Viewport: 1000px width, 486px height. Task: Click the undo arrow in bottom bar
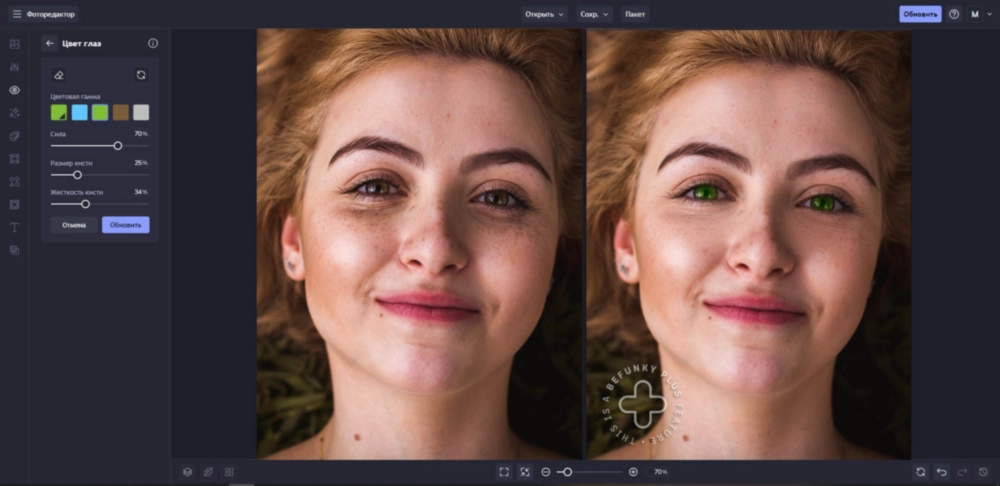(x=941, y=472)
